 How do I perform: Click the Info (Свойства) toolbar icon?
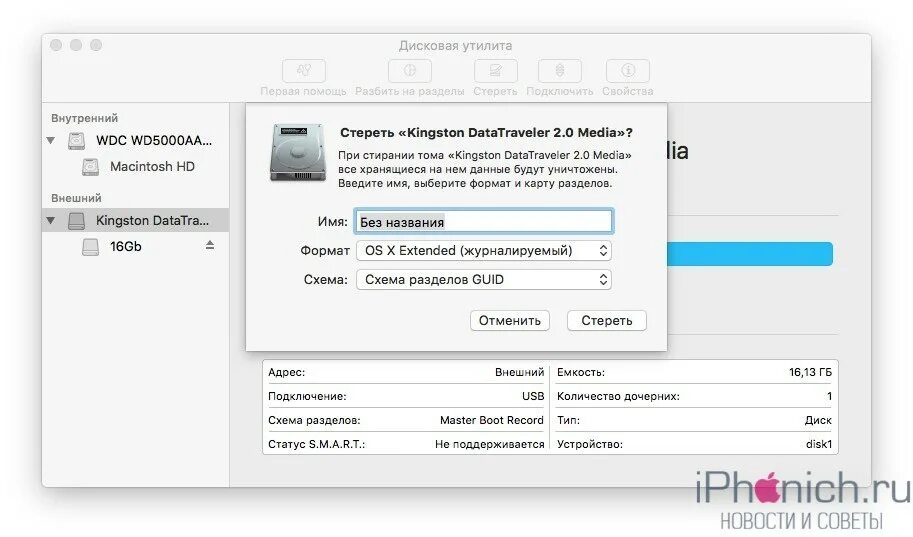pyautogui.click(x=628, y=71)
